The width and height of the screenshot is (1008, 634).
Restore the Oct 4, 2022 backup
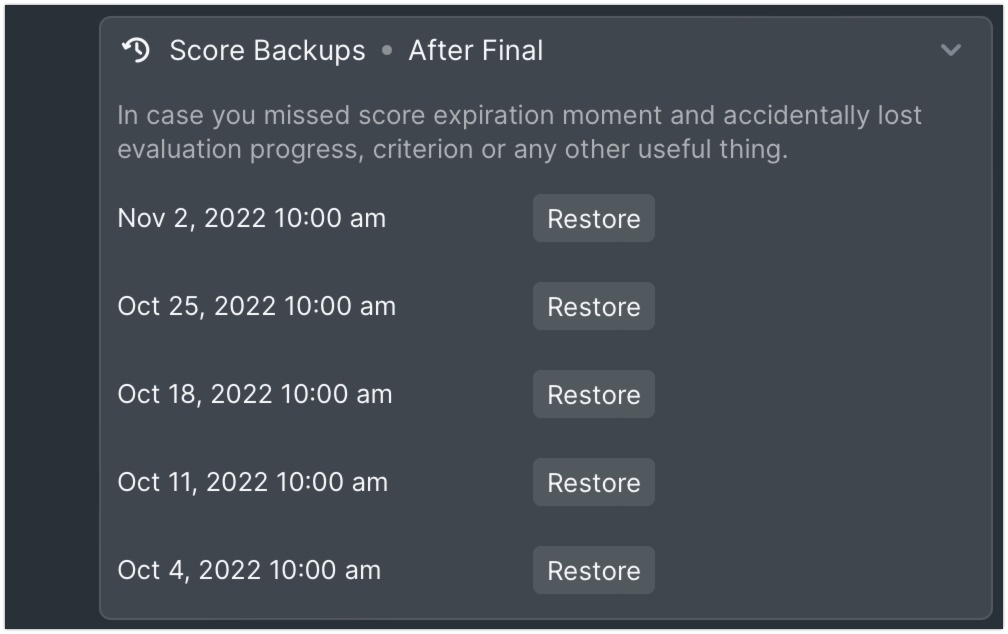(x=593, y=570)
